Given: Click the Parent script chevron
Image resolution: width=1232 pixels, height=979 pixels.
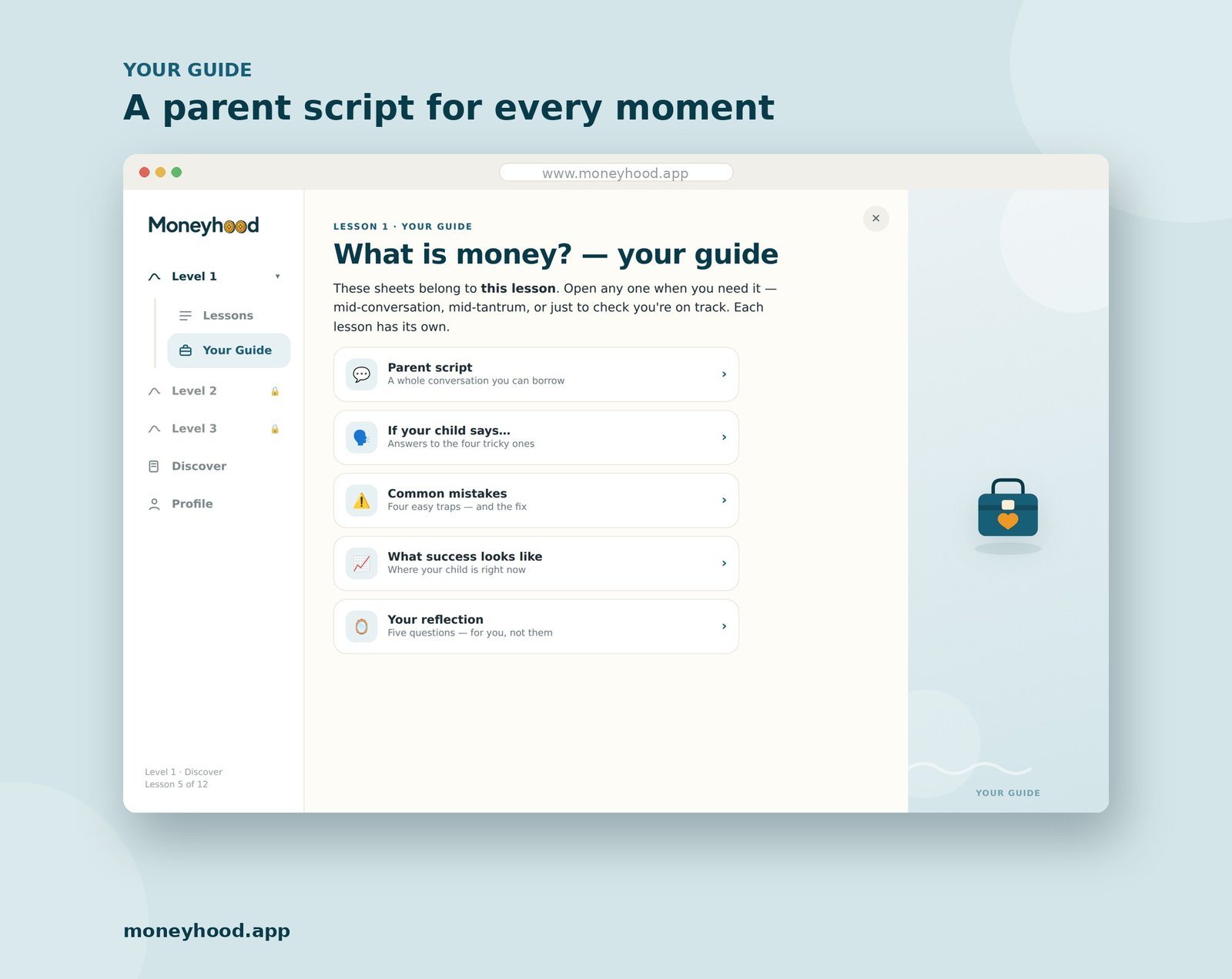Looking at the screenshot, I should [724, 374].
